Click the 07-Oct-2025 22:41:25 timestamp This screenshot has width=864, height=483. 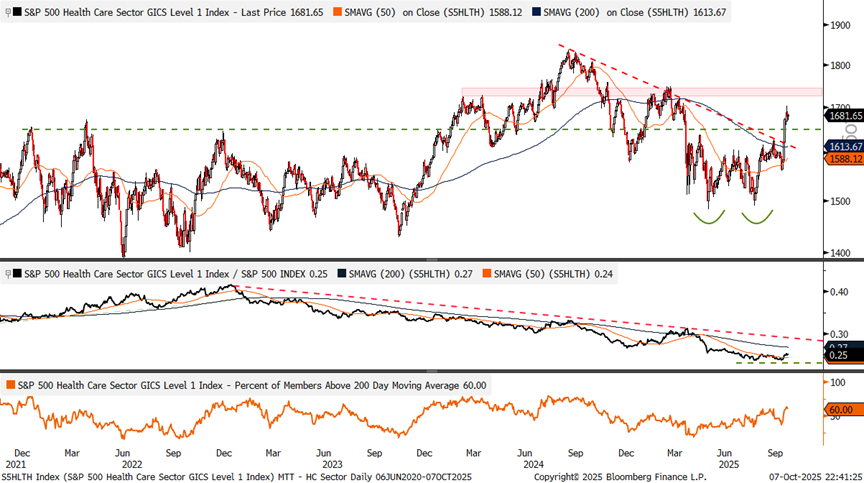tap(816, 477)
